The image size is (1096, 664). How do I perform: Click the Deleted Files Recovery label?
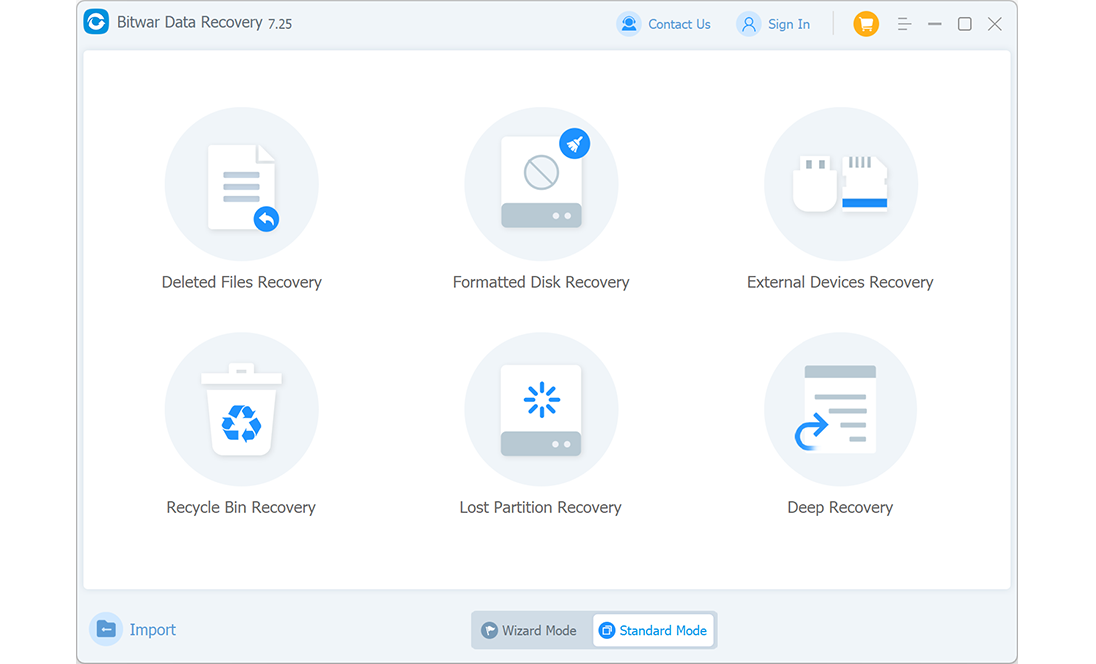pos(242,282)
